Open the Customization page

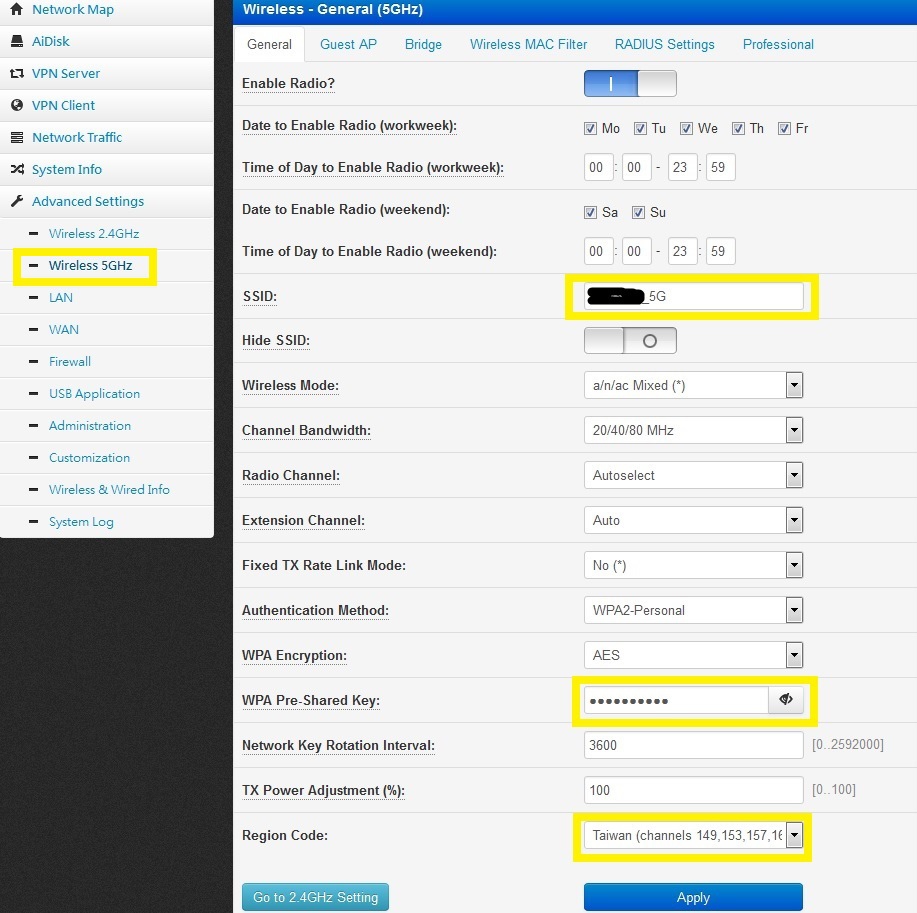tap(89, 458)
